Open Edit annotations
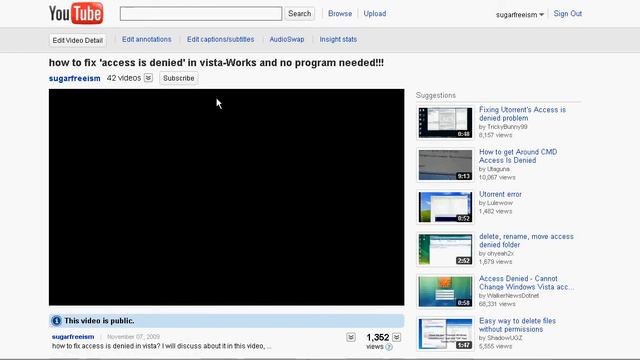The height and width of the screenshot is (360, 640). coord(147,39)
